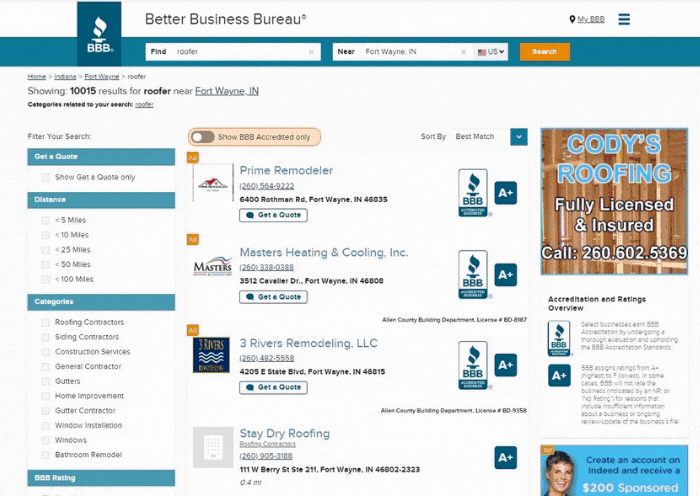Image resolution: width=700 pixels, height=496 pixels.
Task: Open the US country selector dropdown
Action: pos(491,51)
